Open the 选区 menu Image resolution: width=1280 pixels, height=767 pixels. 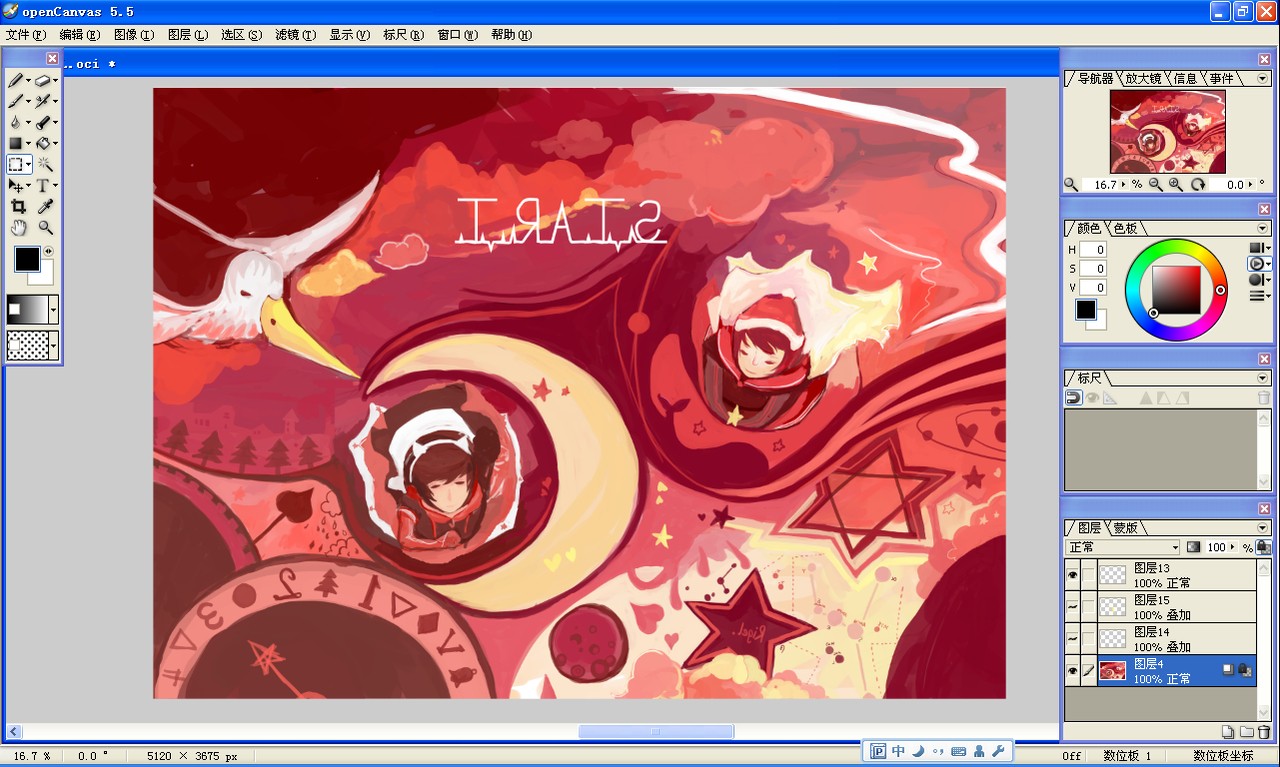242,35
